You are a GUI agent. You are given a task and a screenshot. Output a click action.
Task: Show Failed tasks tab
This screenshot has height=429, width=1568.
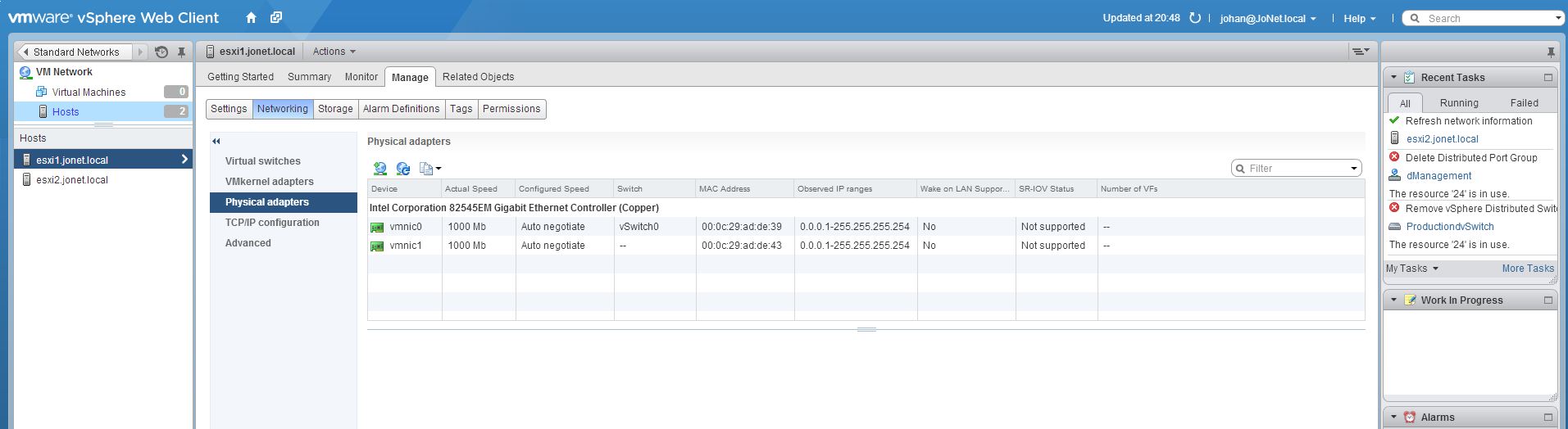[1524, 102]
